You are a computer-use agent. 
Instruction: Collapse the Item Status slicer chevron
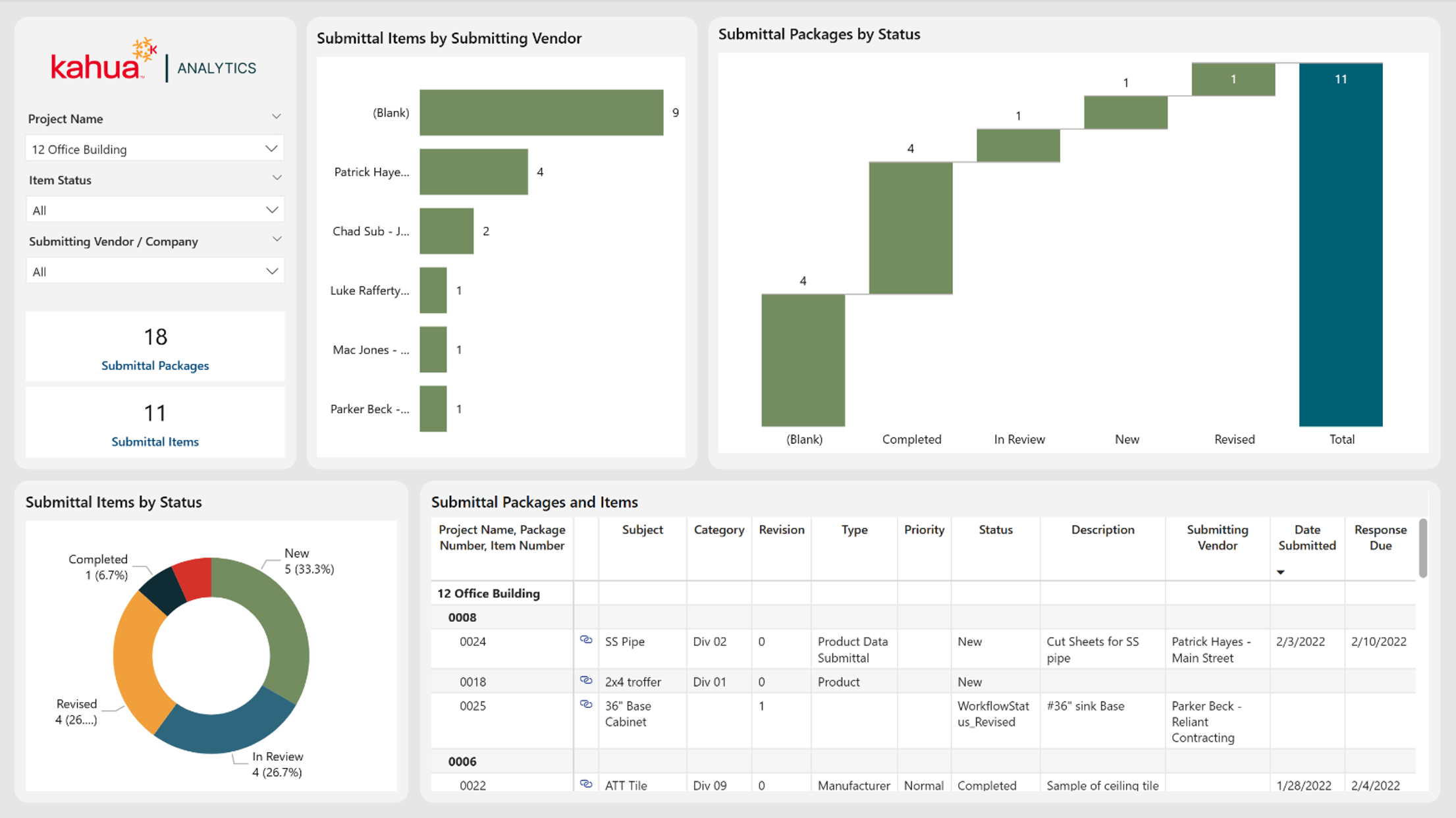click(x=277, y=178)
